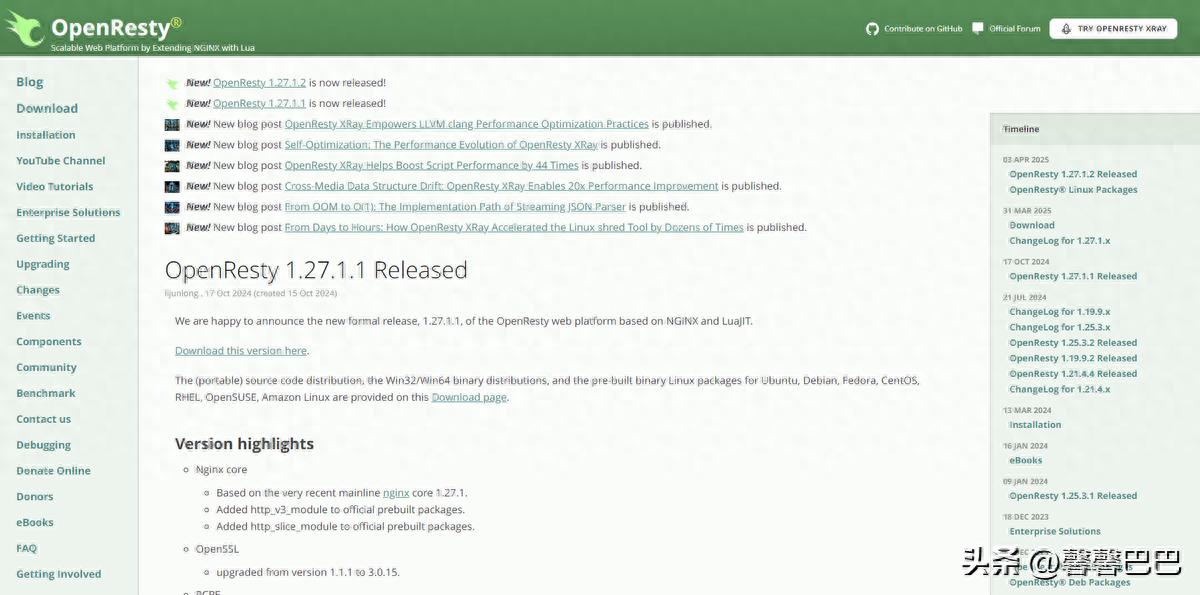
Task: Open the From Days to Hours shred post
Action: 514,228
